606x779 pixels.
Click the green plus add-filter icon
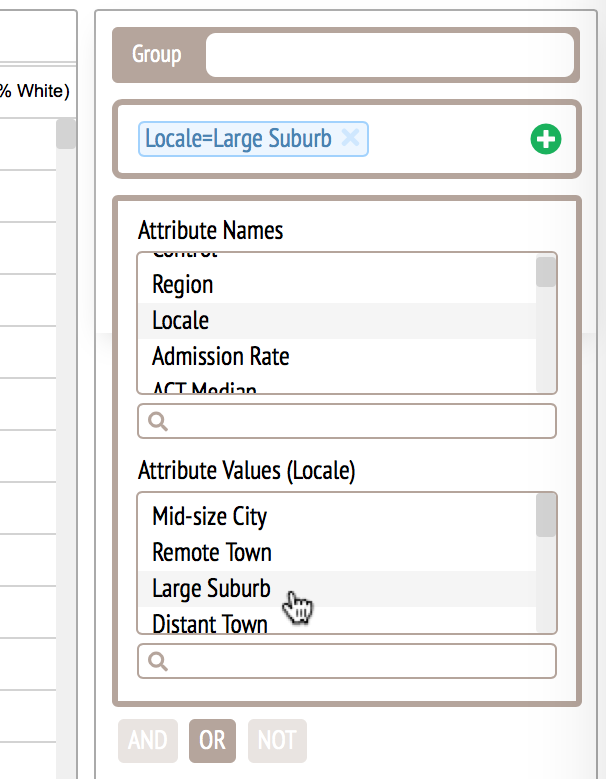point(545,140)
